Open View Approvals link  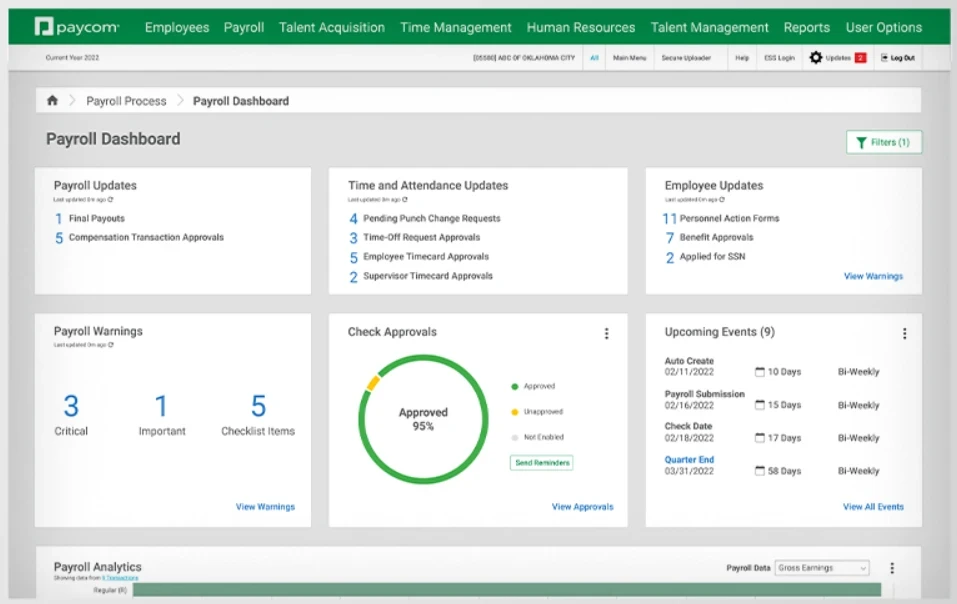coord(582,507)
